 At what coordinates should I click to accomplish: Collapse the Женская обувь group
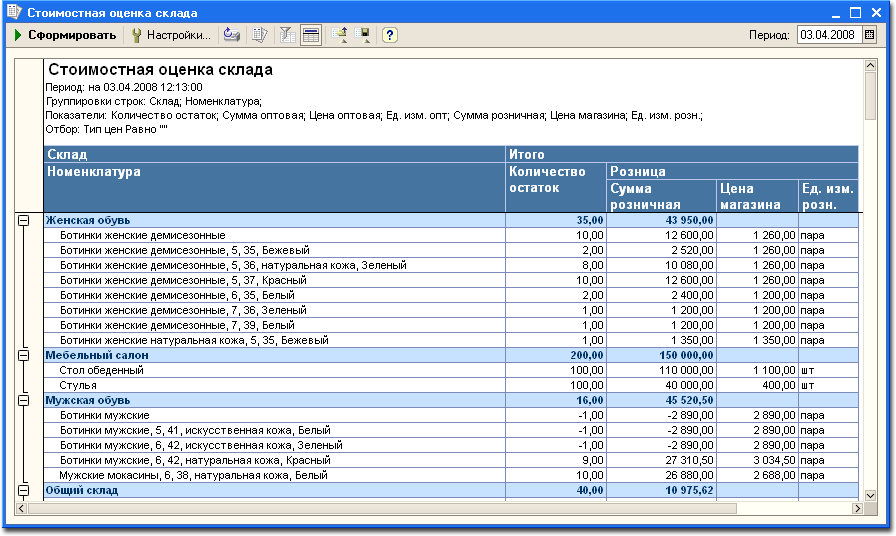[x=23, y=220]
